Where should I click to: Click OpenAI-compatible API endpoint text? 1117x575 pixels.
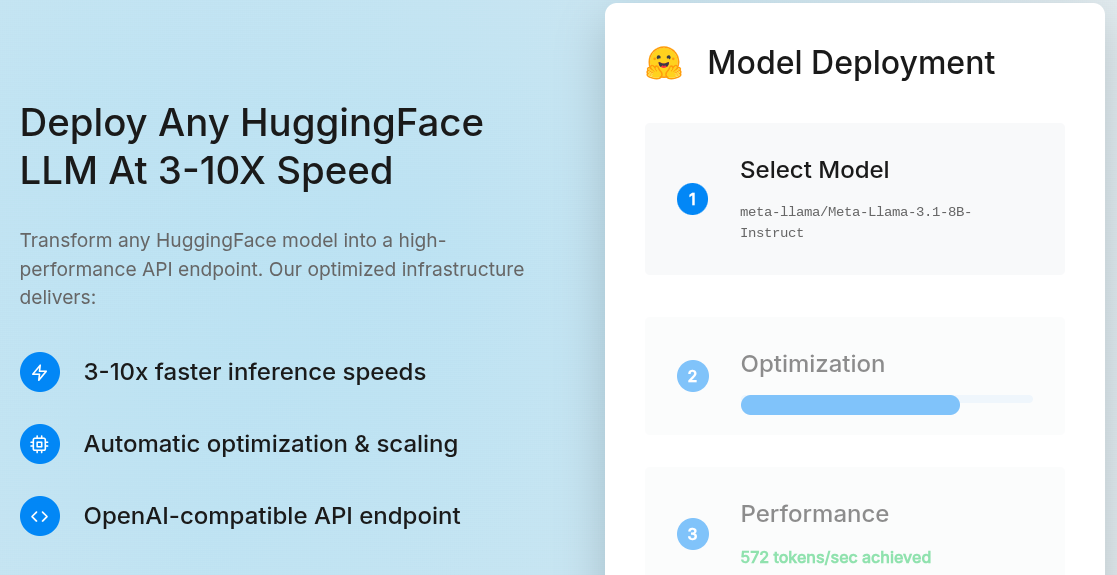(272, 516)
